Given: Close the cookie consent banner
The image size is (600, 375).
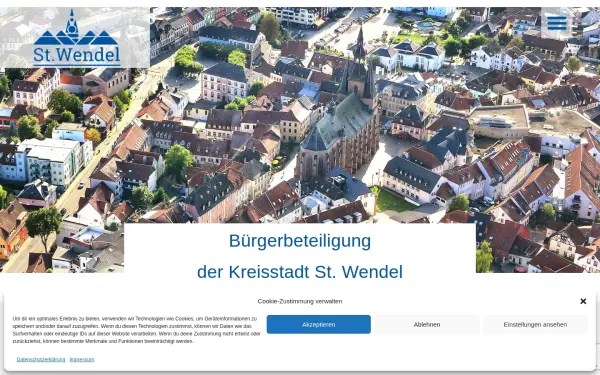Looking at the screenshot, I should coord(583,302).
